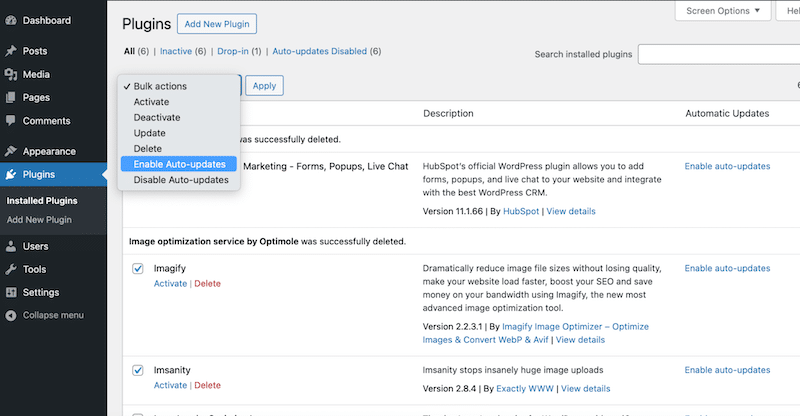Viewport: 800px width, 416px height.
Task: Choose Disable Auto-updates bulk action
Action: coord(179,180)
